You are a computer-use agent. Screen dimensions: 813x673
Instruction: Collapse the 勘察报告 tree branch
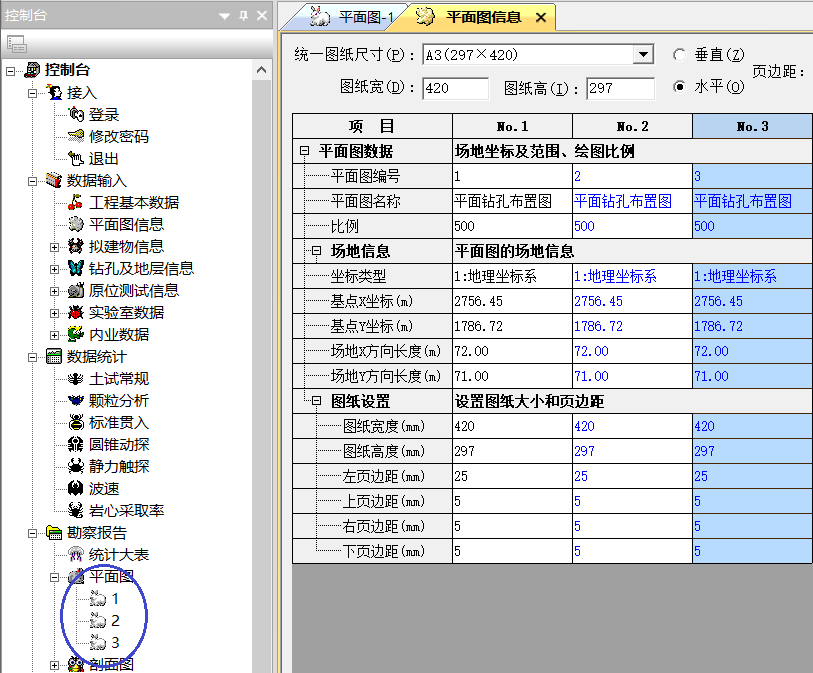(32, 534)
